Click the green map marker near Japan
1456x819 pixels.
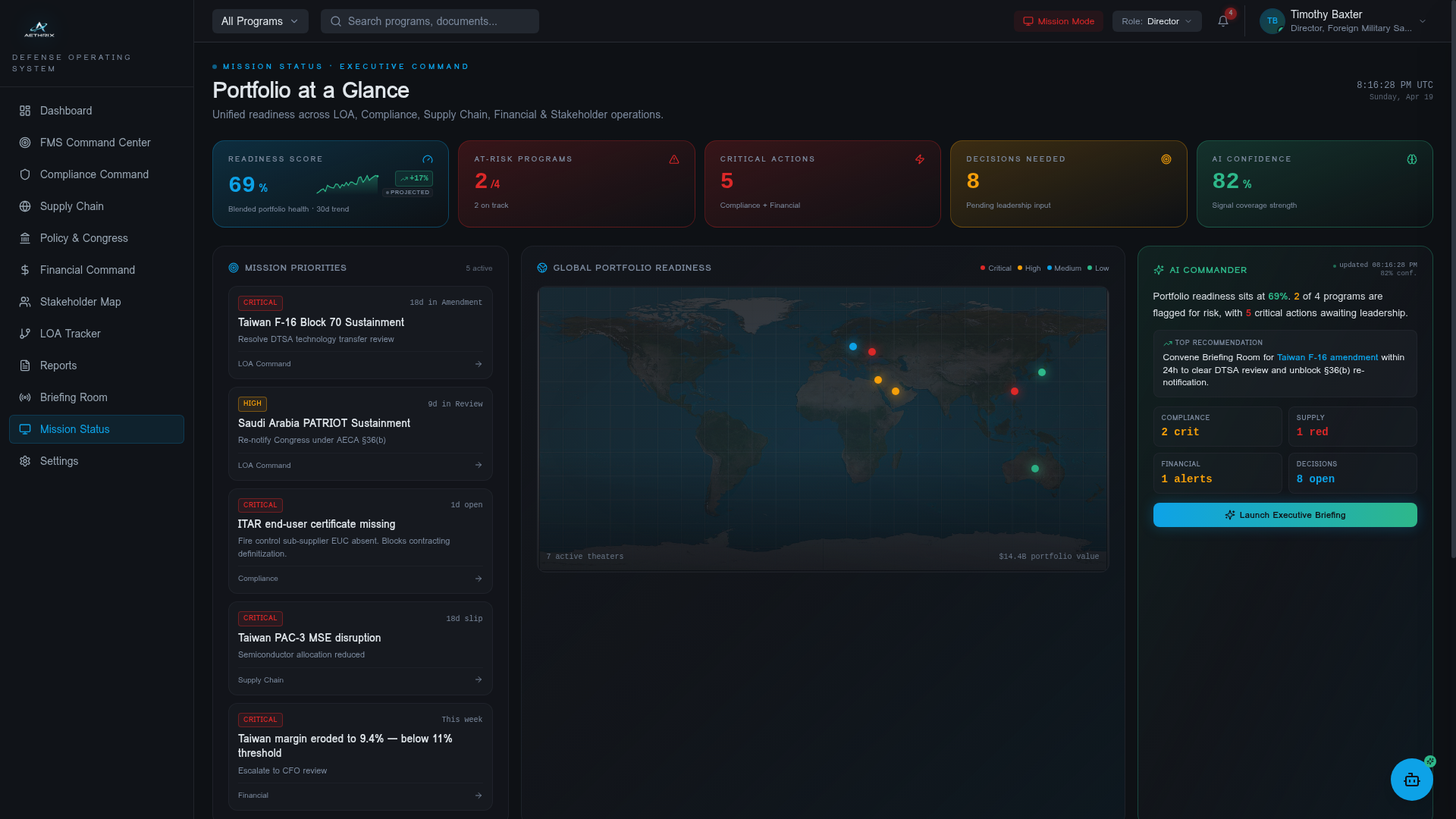click(x=1042, y=372)
